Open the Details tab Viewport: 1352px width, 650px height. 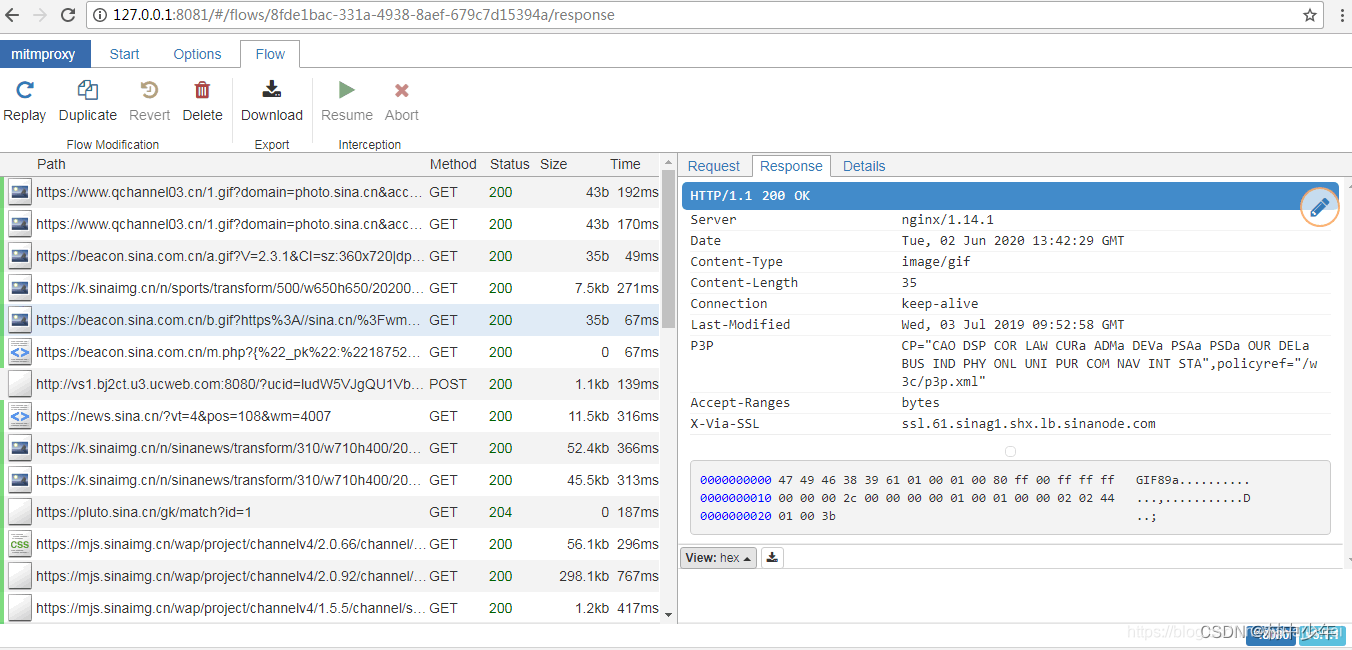coord(864,166)
